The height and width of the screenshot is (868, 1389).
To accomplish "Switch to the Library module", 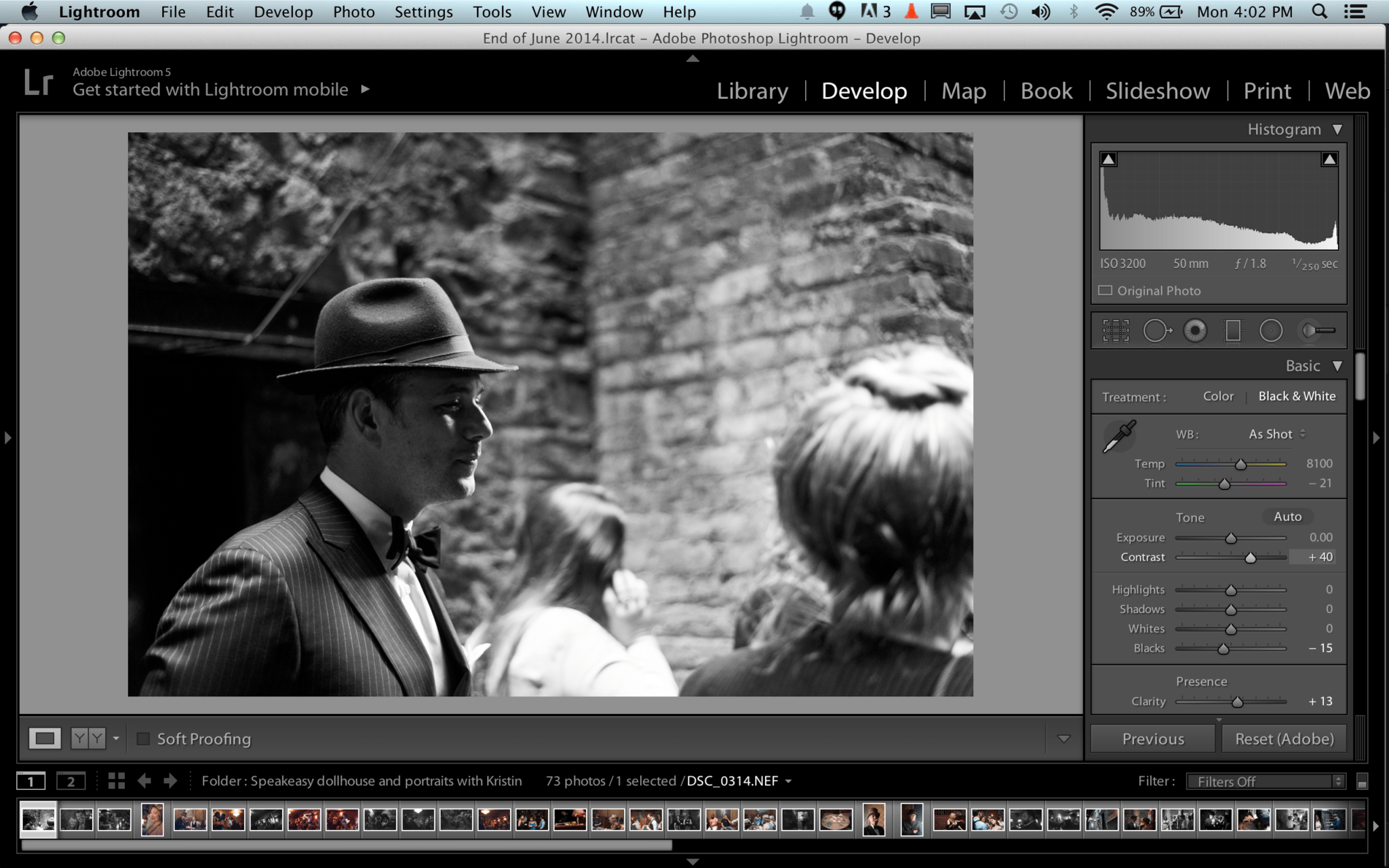I will [x=752, y=91].
